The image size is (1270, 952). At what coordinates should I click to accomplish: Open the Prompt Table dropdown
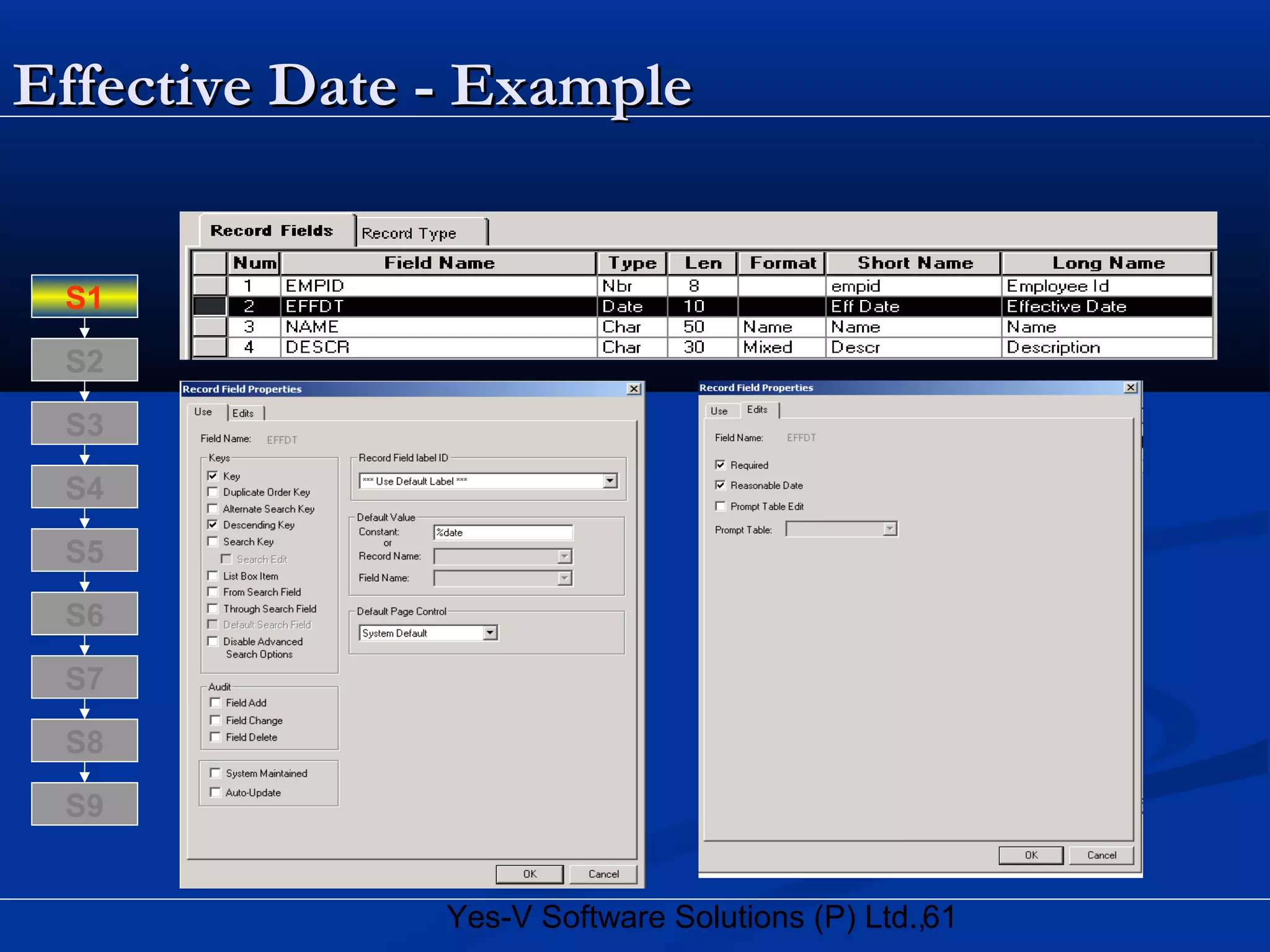click(890, 529)
